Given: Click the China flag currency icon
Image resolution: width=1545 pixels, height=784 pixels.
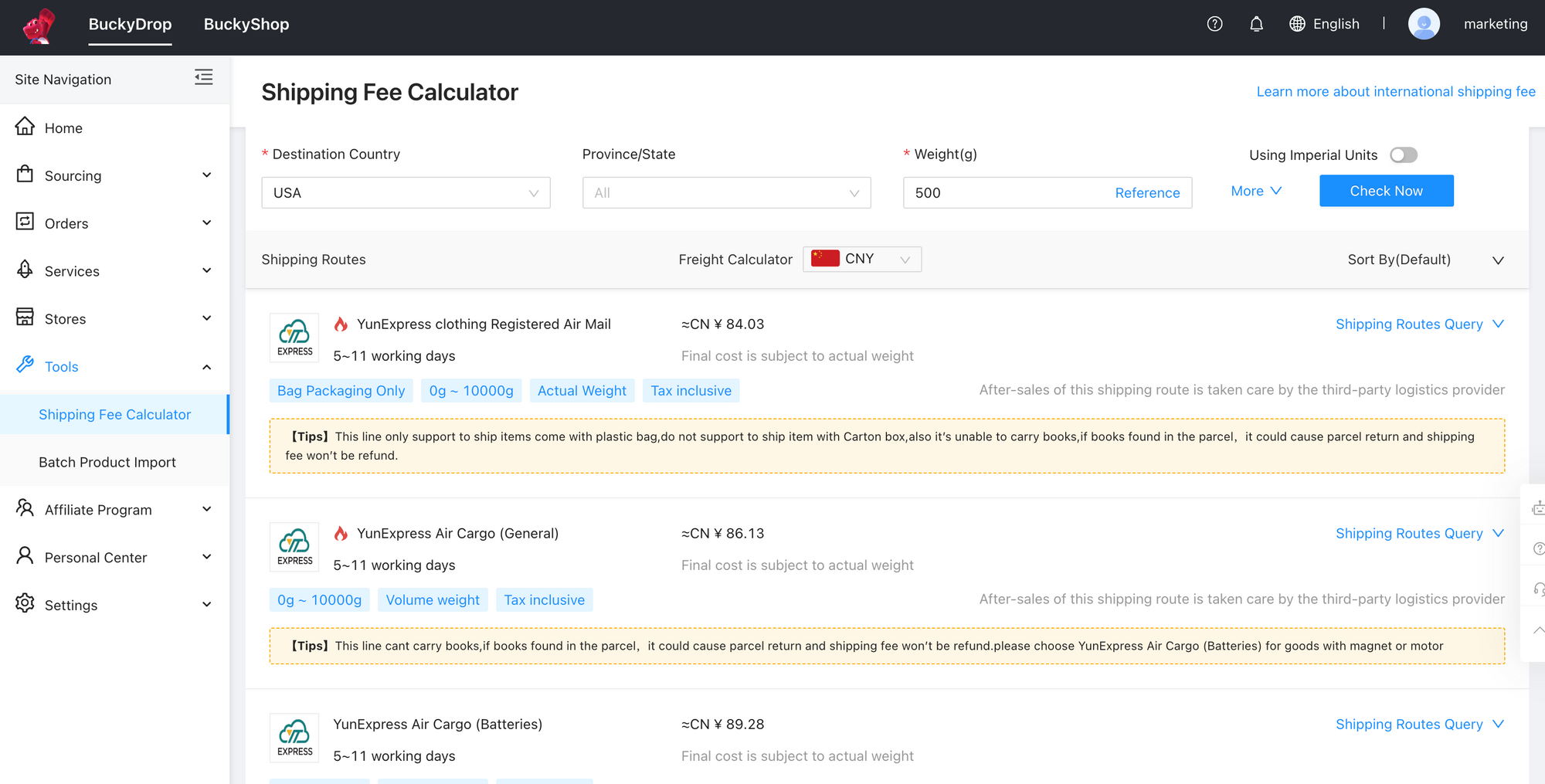Looking at the screenshot, I should [825, 259].
